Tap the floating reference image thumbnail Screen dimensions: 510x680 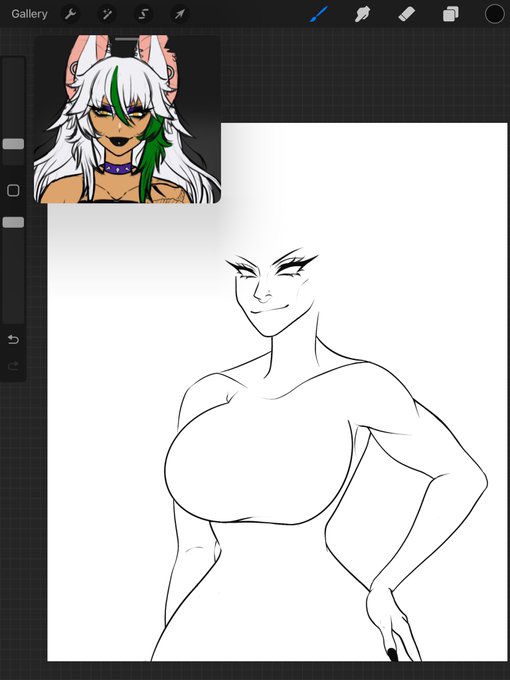[128, 119]
